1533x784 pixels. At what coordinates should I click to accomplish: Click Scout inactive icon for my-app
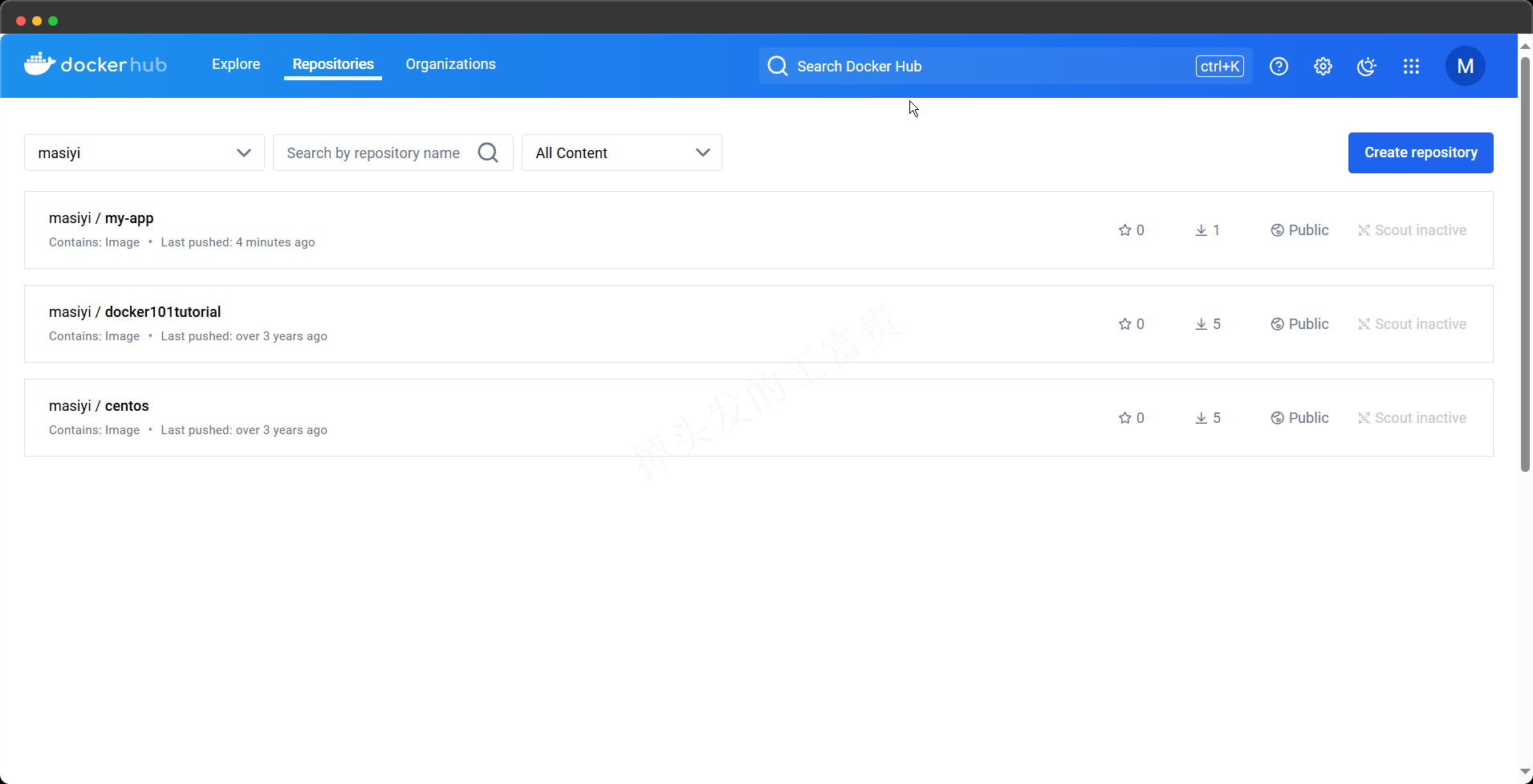pyautogui.click(x=1364, y=230)
